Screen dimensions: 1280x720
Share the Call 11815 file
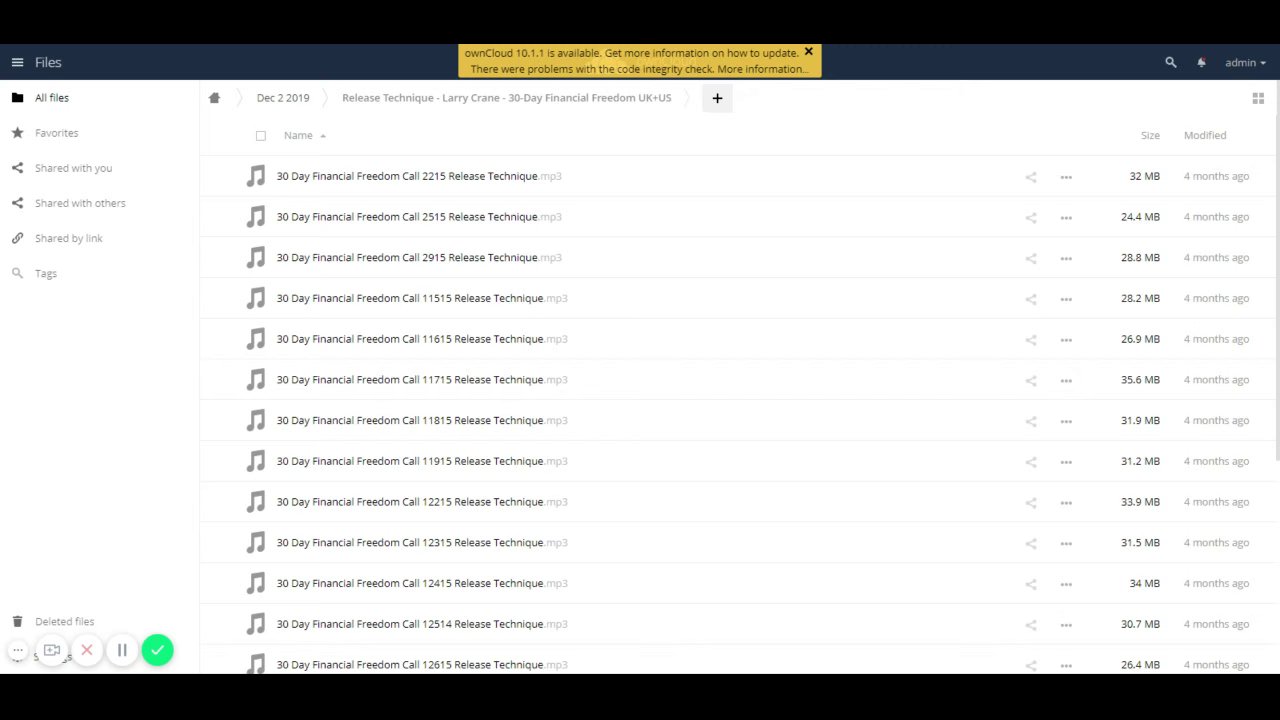[x=1031, y=421]
